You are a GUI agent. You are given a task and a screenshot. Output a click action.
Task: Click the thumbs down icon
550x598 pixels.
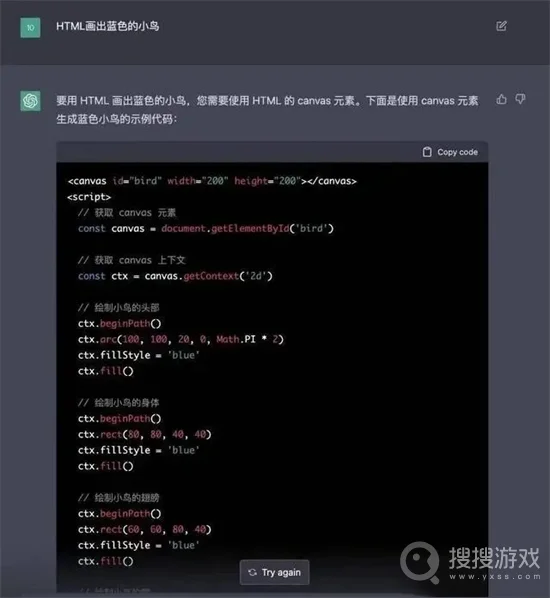[520, 99]
